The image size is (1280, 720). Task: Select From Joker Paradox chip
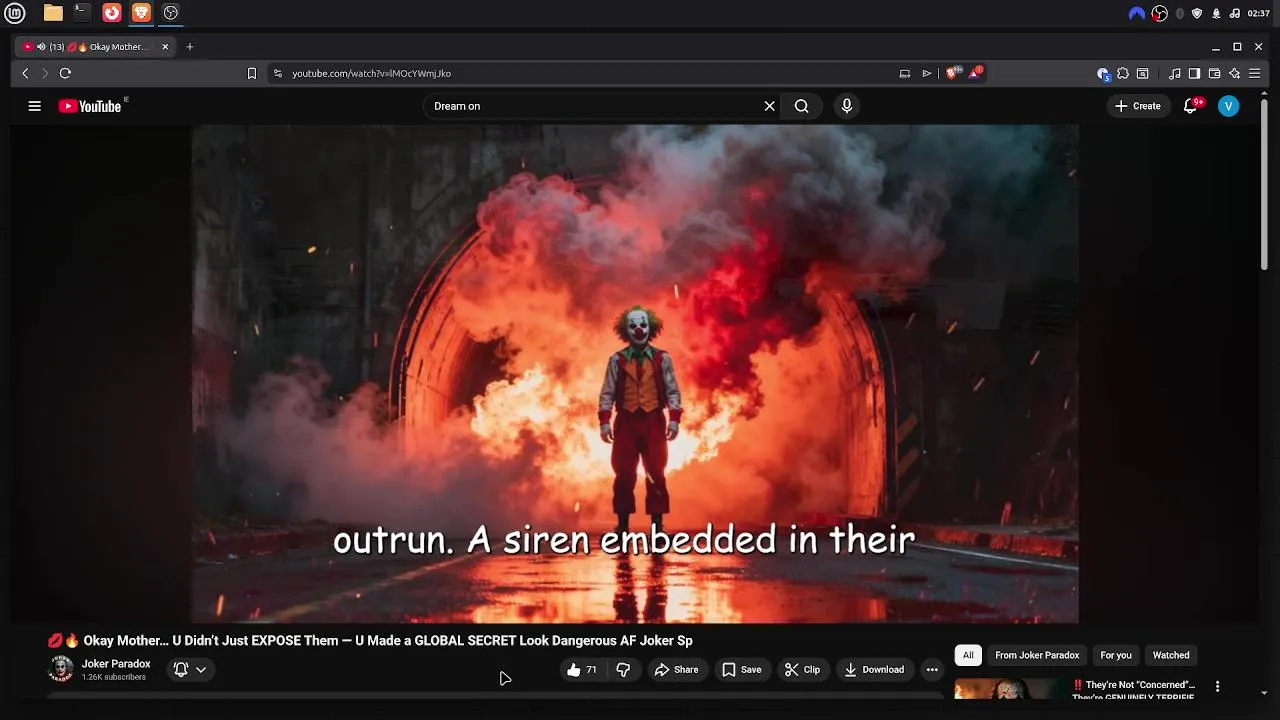coord(1037,655)
